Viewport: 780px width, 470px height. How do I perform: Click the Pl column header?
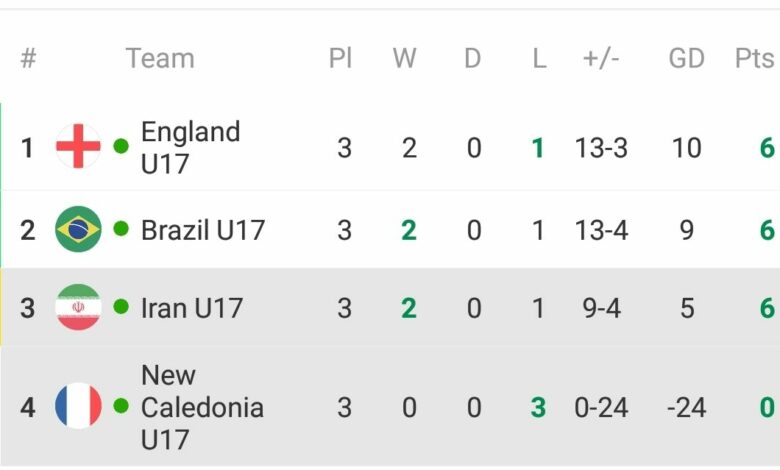[341, 58]
